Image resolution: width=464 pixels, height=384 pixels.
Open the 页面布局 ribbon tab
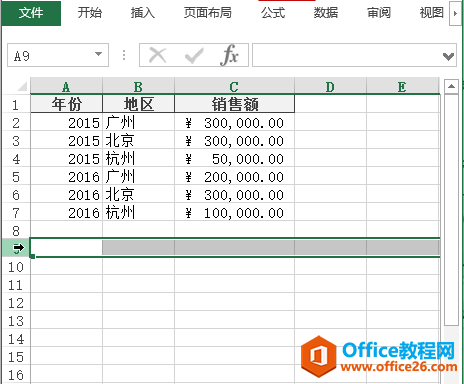click(x=208, y=13)
